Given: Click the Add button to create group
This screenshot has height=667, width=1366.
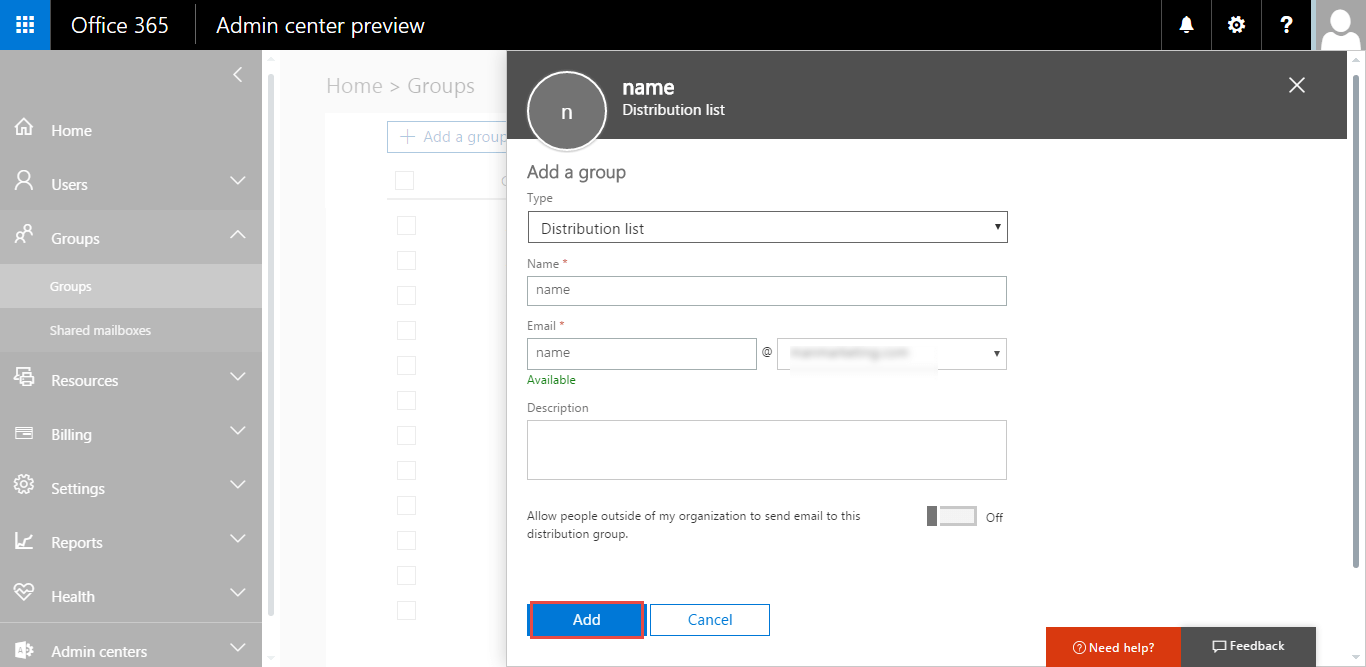Looking at the screenshot, I should (x=586, y=619).
